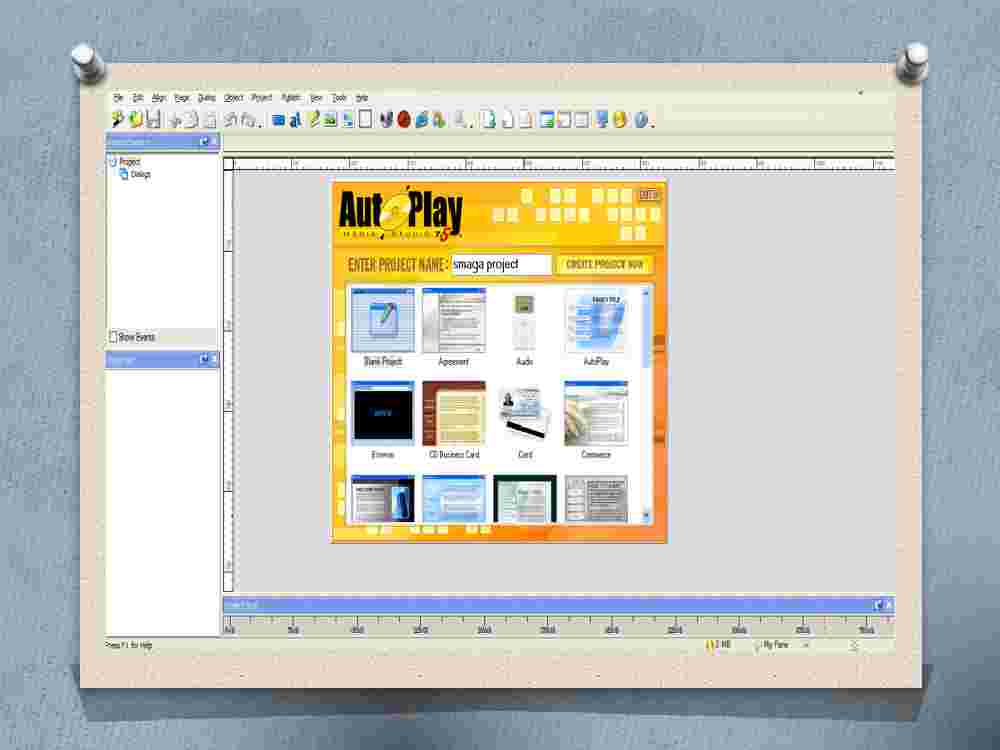This screenshot has width=1000, height=750.
Task: Select the Card template thumbnail
Action: 524,414
